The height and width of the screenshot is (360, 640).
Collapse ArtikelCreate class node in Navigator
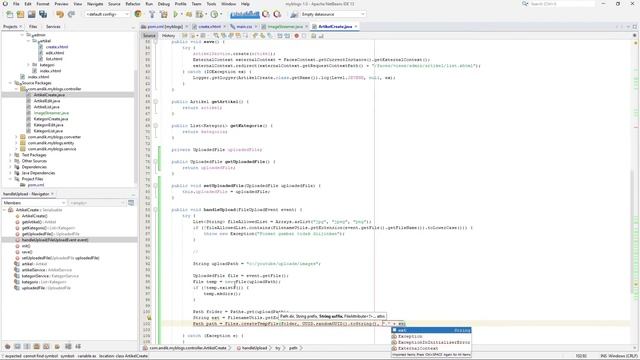pyautogui.click(x=5, y=210)
